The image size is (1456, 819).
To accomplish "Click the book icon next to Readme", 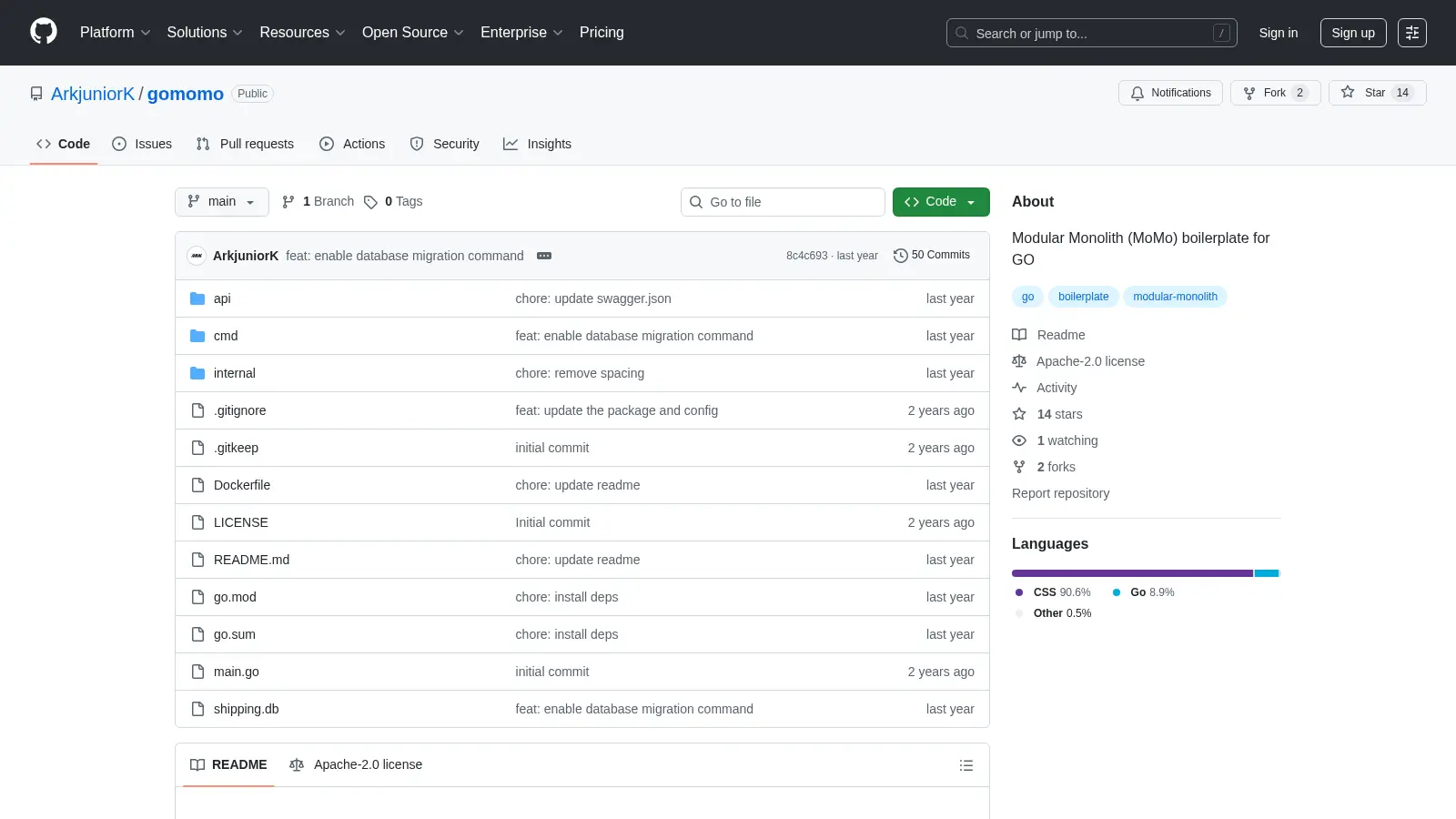I will [1019, 335].
